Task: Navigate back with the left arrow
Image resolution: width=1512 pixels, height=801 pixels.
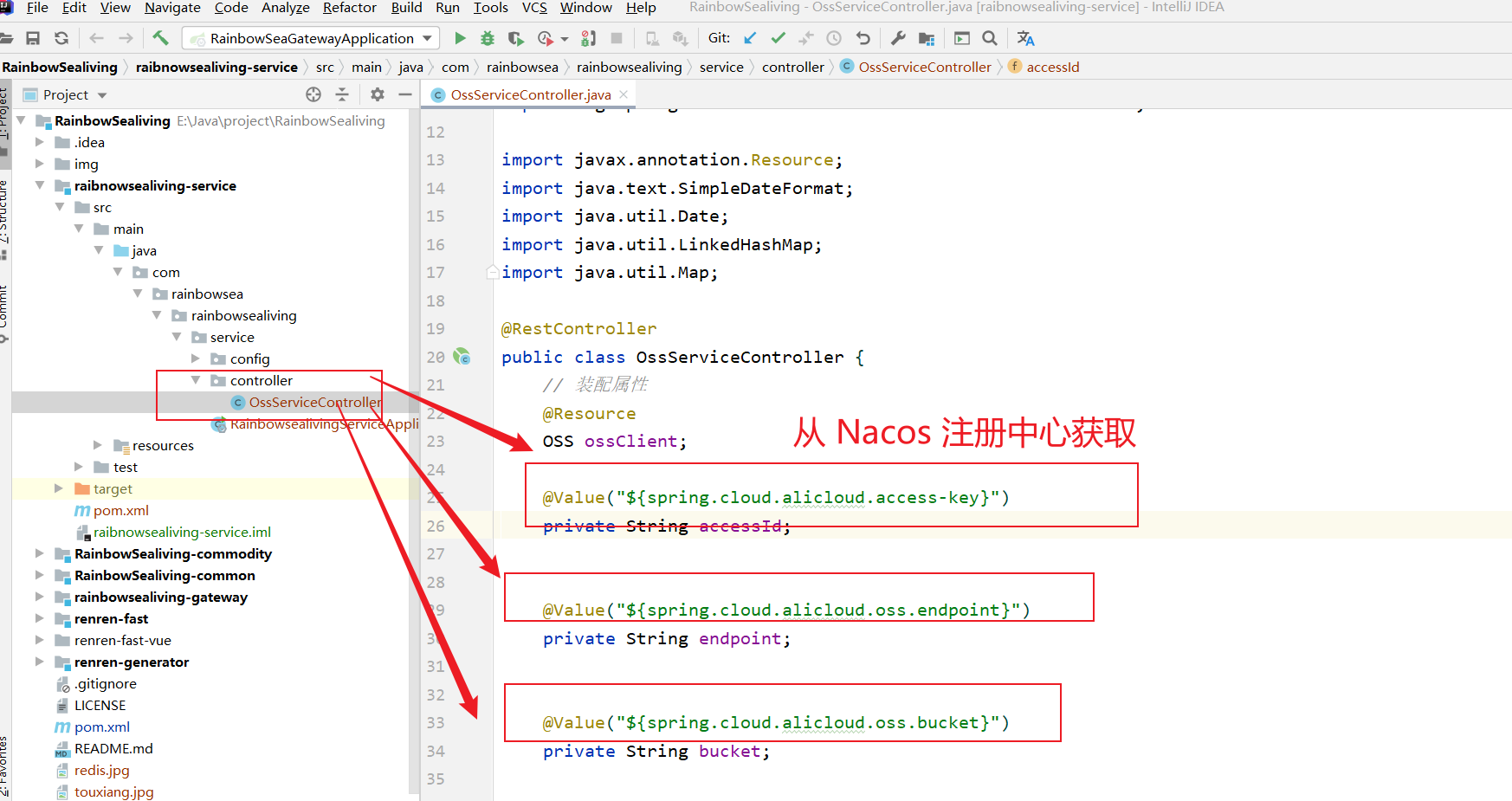Action: tap(97, 38)
